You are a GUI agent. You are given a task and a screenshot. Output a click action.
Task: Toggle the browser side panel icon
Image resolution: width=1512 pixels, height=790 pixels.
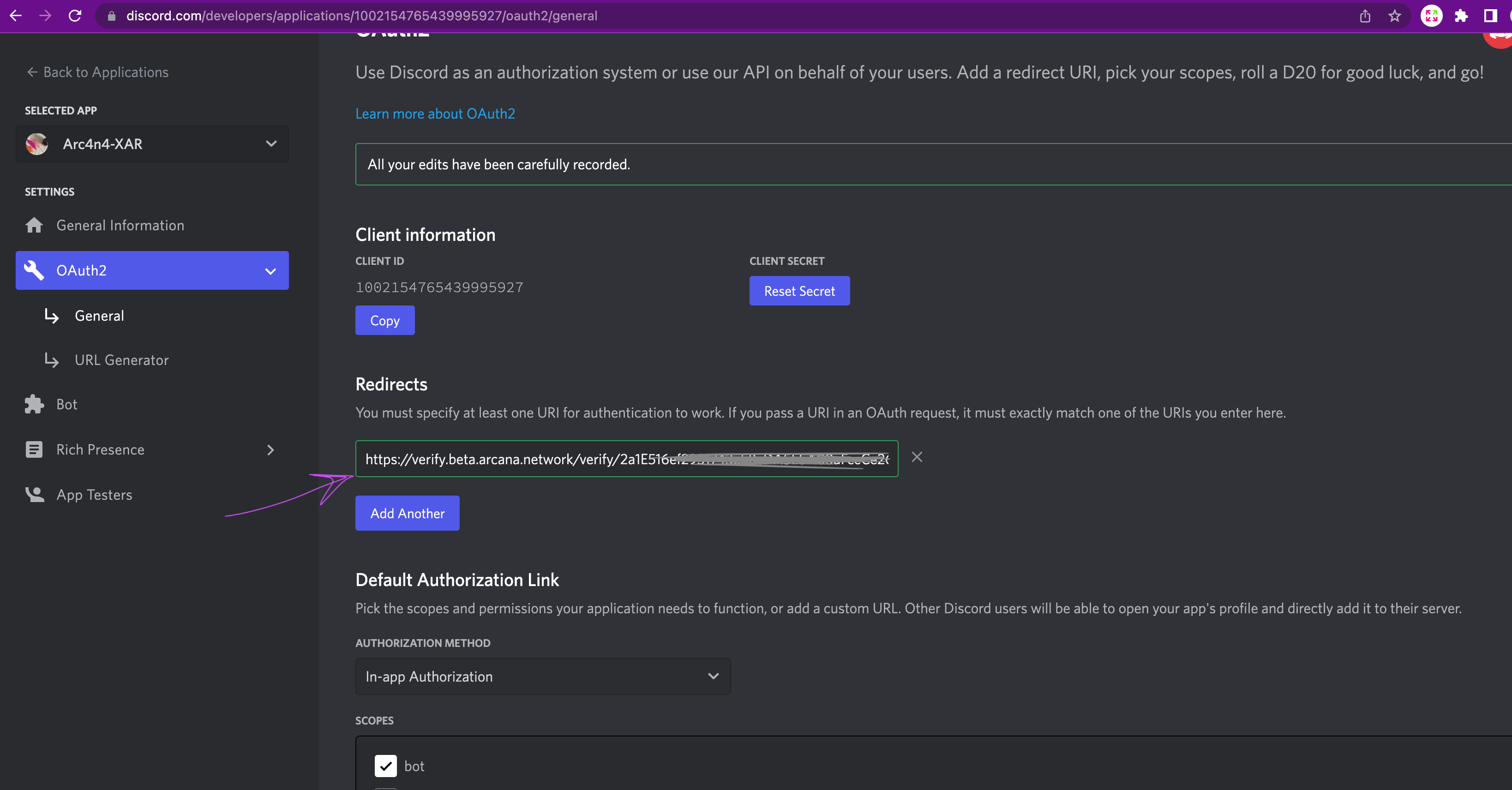1490,16
